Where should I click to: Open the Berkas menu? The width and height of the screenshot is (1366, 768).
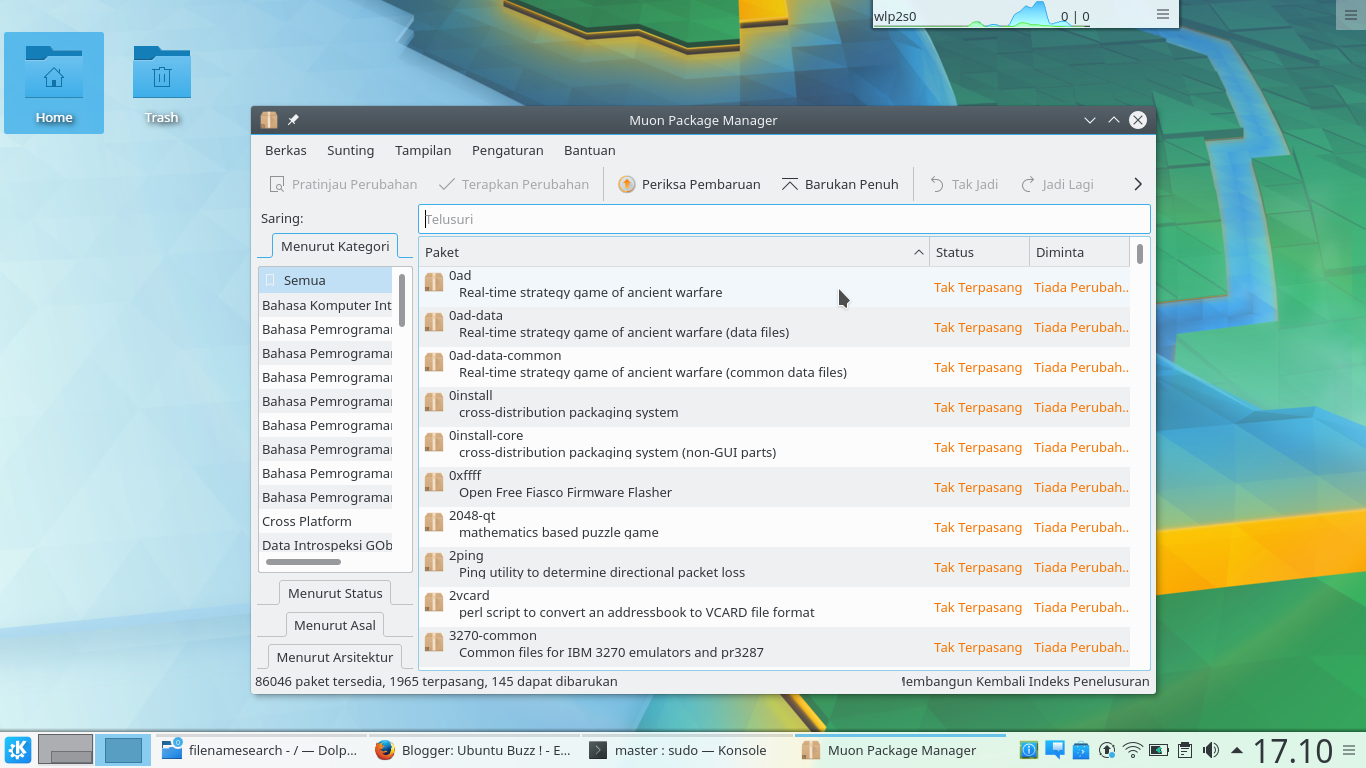point(286,150)
